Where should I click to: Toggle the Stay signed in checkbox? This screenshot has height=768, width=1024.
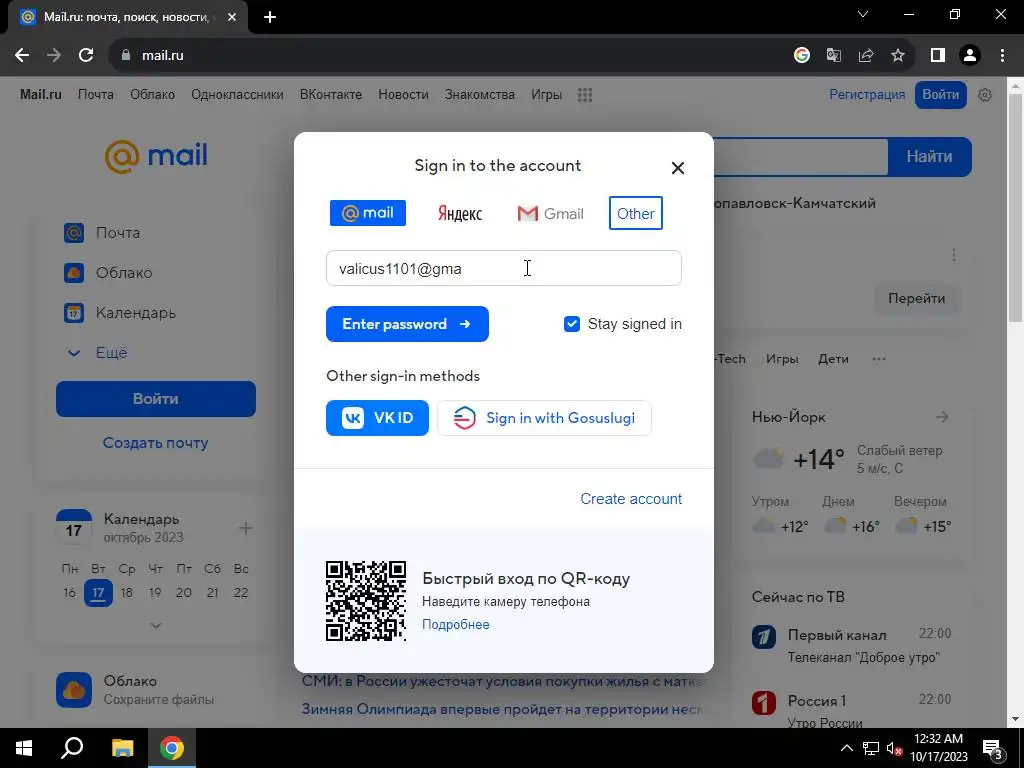pyautogui.click(x=571, y=324)
